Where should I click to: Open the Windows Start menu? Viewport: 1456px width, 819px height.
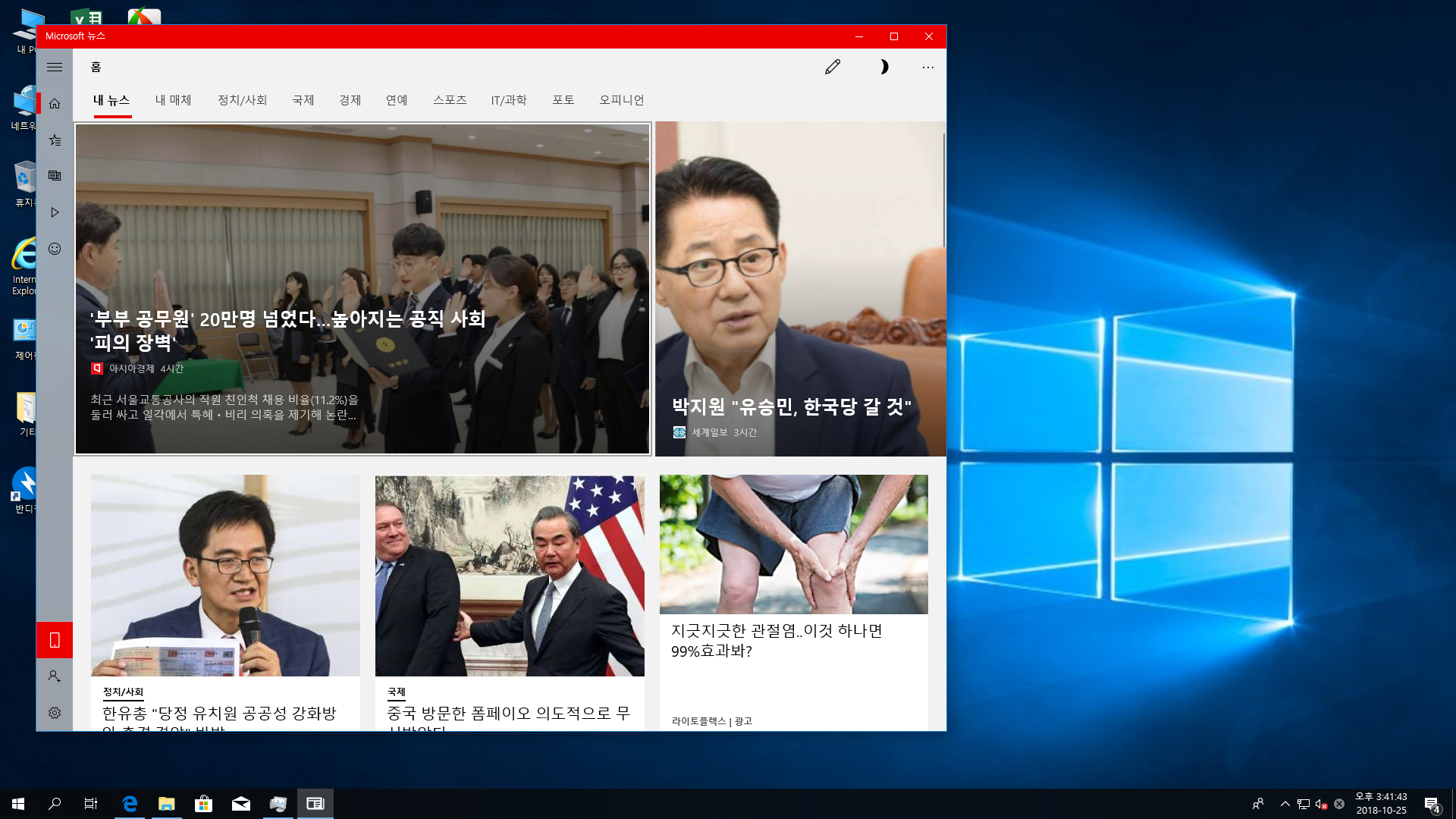point(18,804)
